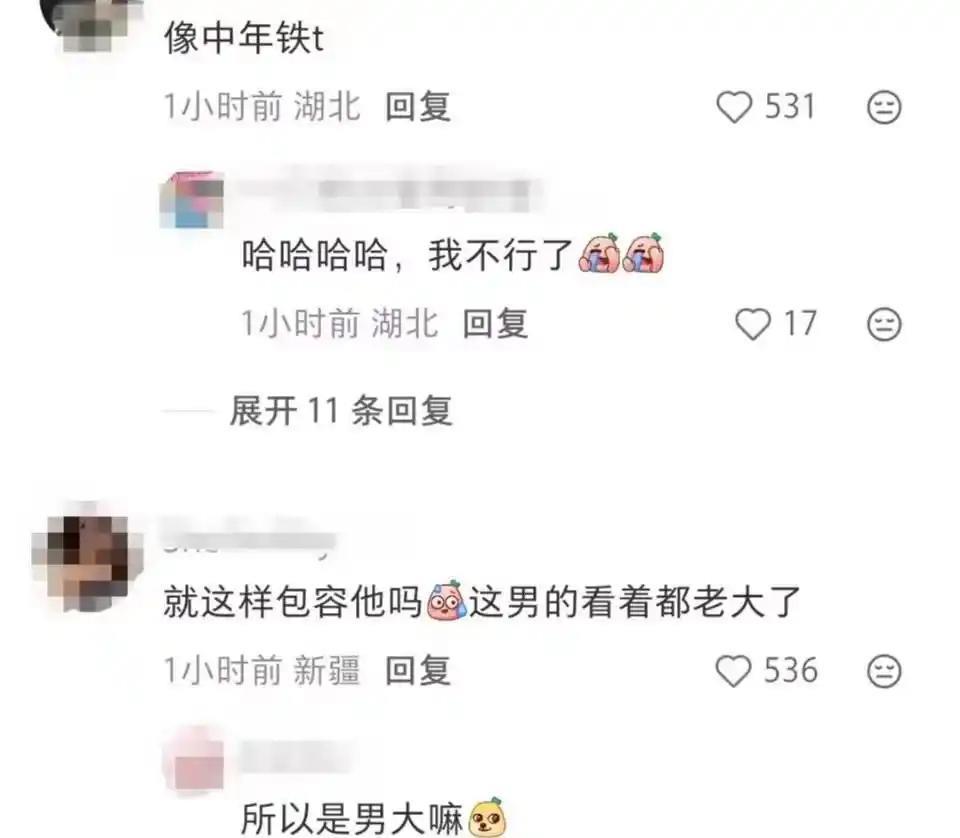Like the reply with 17 likes

752,324
